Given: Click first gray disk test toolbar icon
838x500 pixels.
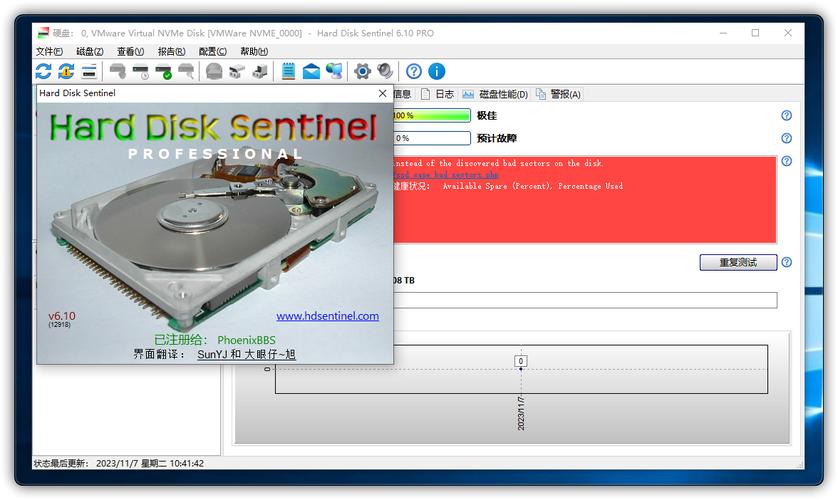Looking at the screenshot, I should (118, 71).
